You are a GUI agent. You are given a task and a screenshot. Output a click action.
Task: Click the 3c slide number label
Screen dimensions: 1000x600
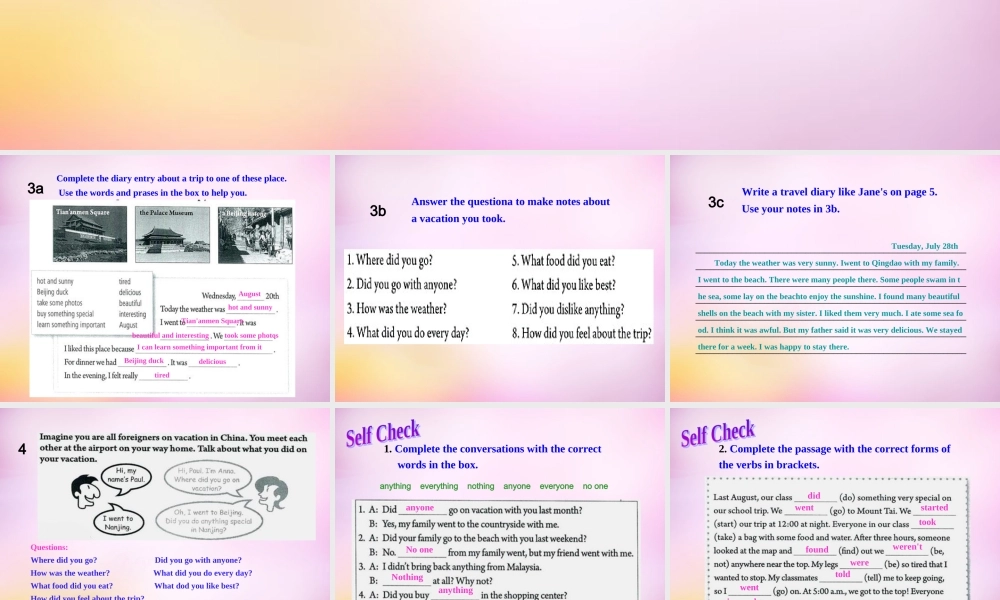[716, 202]
